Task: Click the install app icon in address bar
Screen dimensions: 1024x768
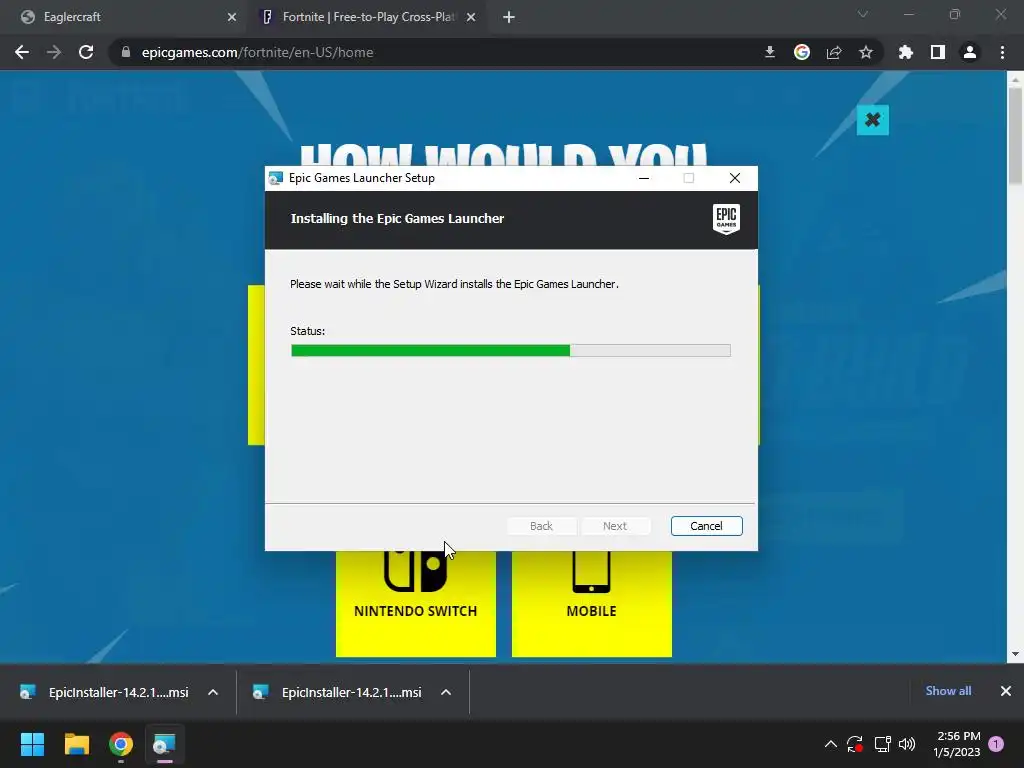Action: click(x=770, y=52)
